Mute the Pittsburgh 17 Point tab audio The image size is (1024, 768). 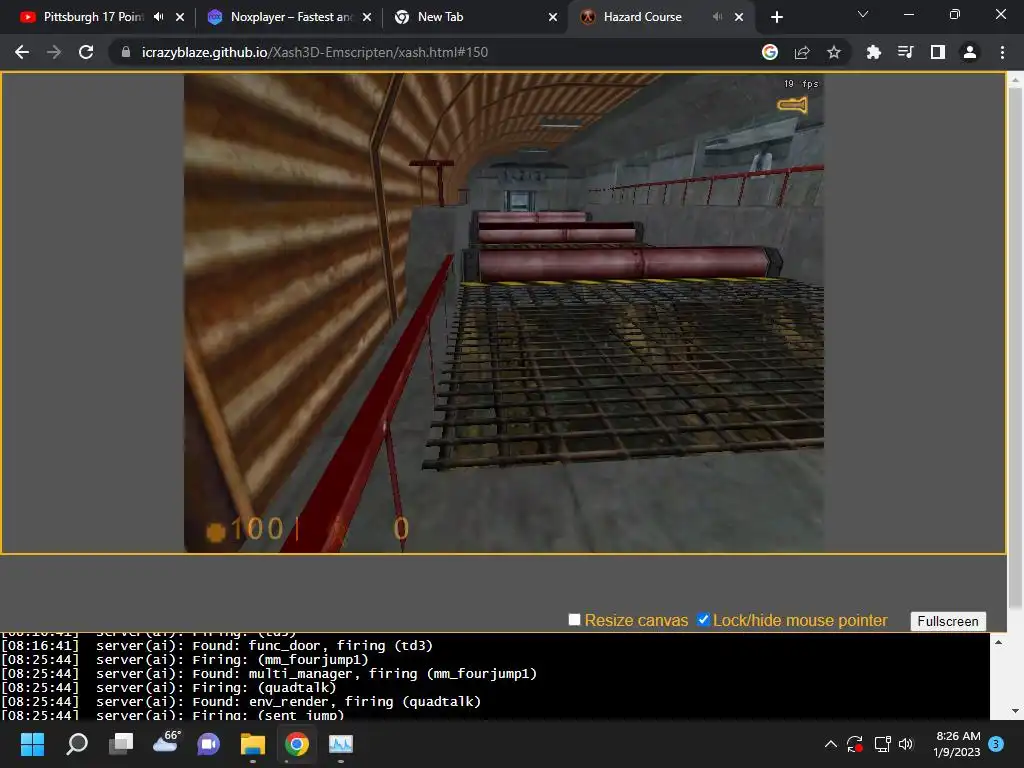[159, 17]
